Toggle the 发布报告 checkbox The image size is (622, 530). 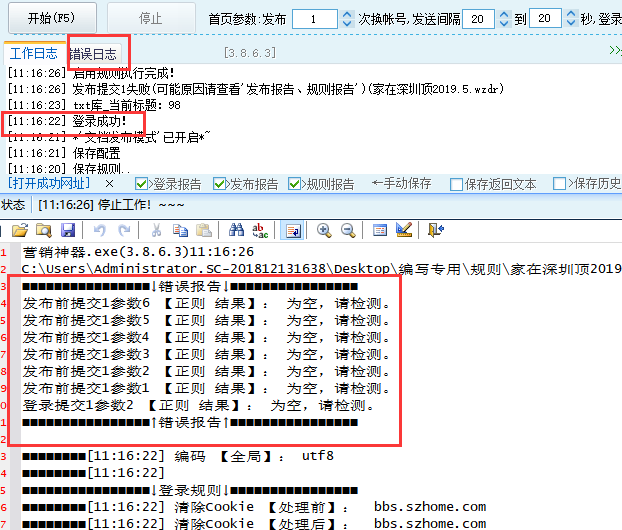click(219, 184)
